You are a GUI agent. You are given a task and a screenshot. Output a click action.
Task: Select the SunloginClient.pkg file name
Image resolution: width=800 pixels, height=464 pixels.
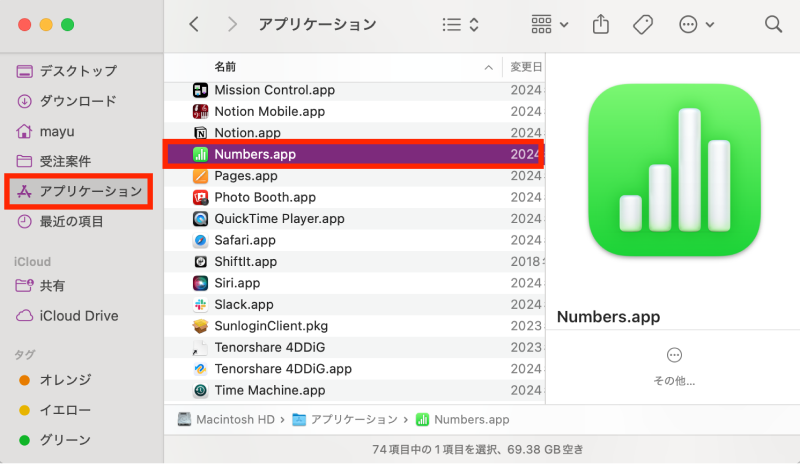point(271,326)
